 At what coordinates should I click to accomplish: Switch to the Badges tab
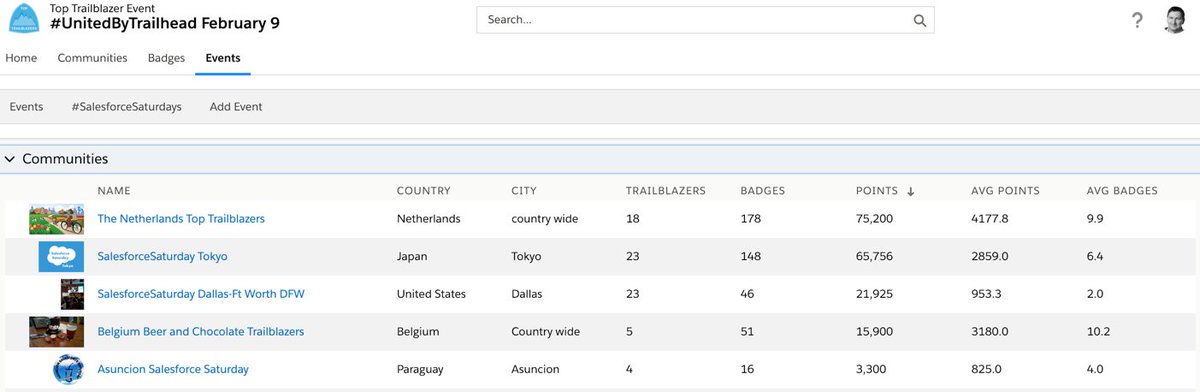point(166,58)
